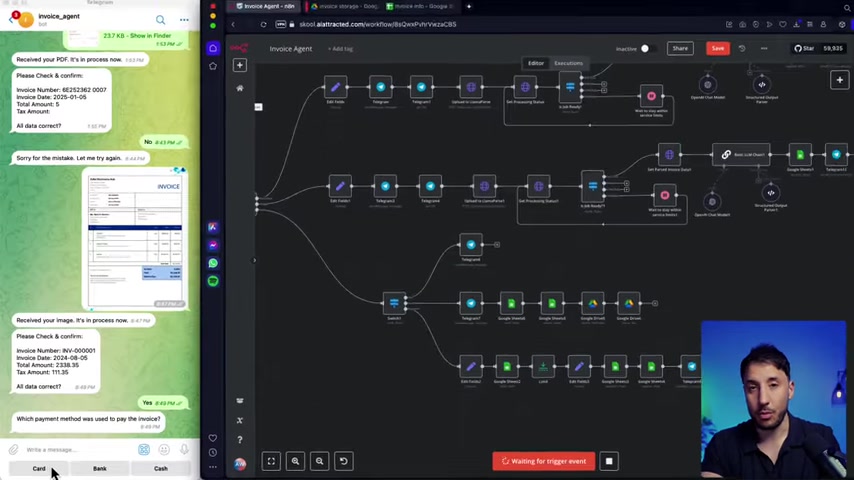Open Telegram chat more options menu
The height and width of the screenshot is (480, 854).
(x=184, y=20)
